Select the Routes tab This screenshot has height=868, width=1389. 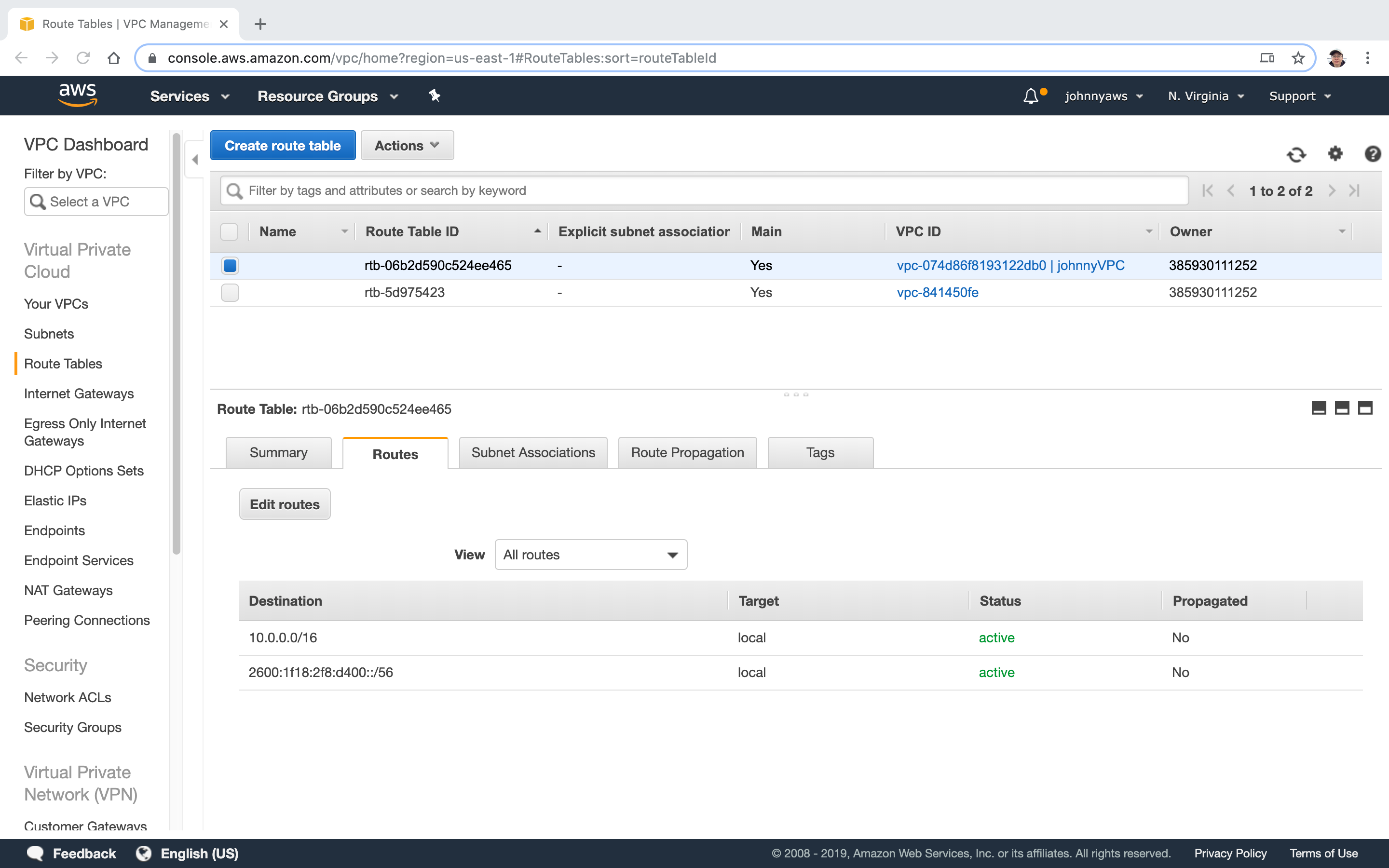pos(395,453)
